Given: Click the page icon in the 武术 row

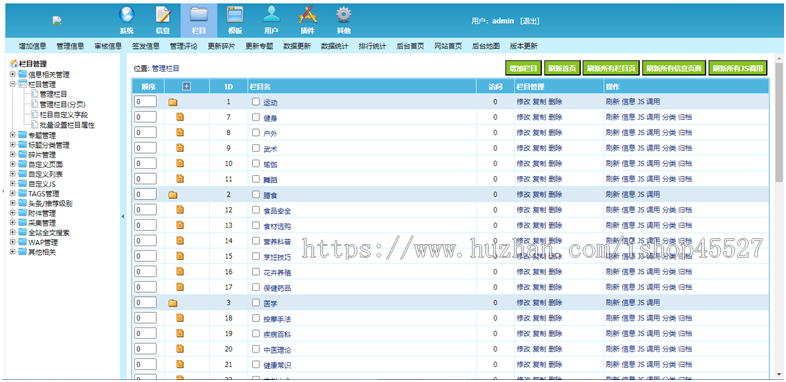Looking at the screenshot, I should point(180,148).
